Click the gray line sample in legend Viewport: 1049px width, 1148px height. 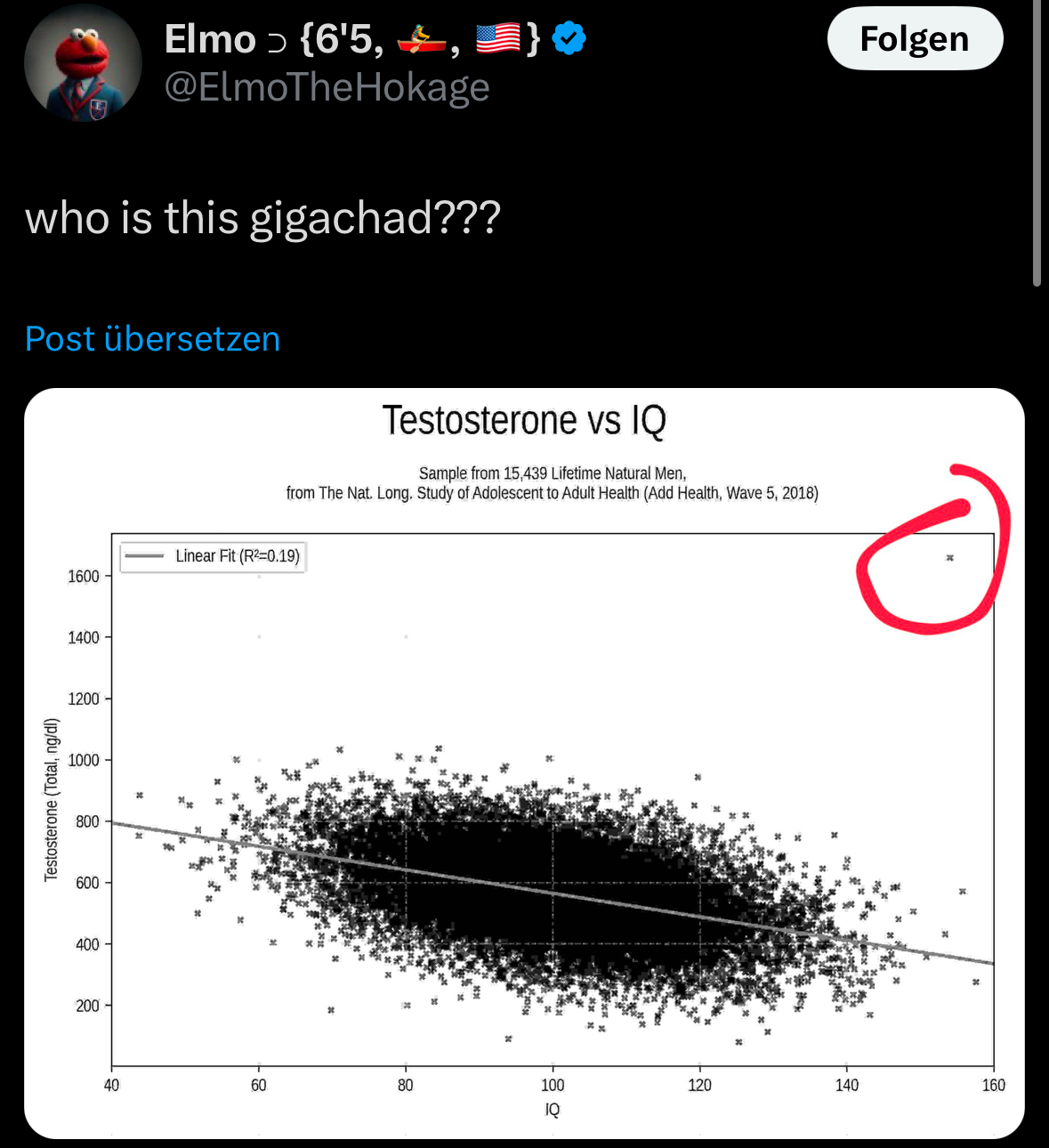coord(144,556)
